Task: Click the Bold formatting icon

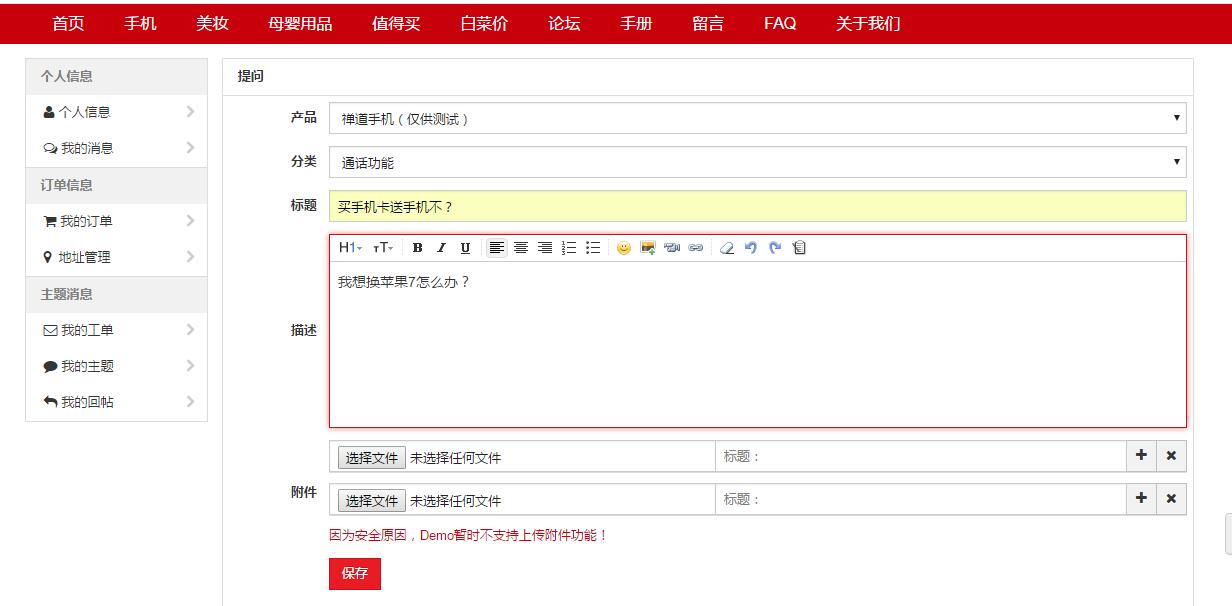Action: [x=417, y=248]
